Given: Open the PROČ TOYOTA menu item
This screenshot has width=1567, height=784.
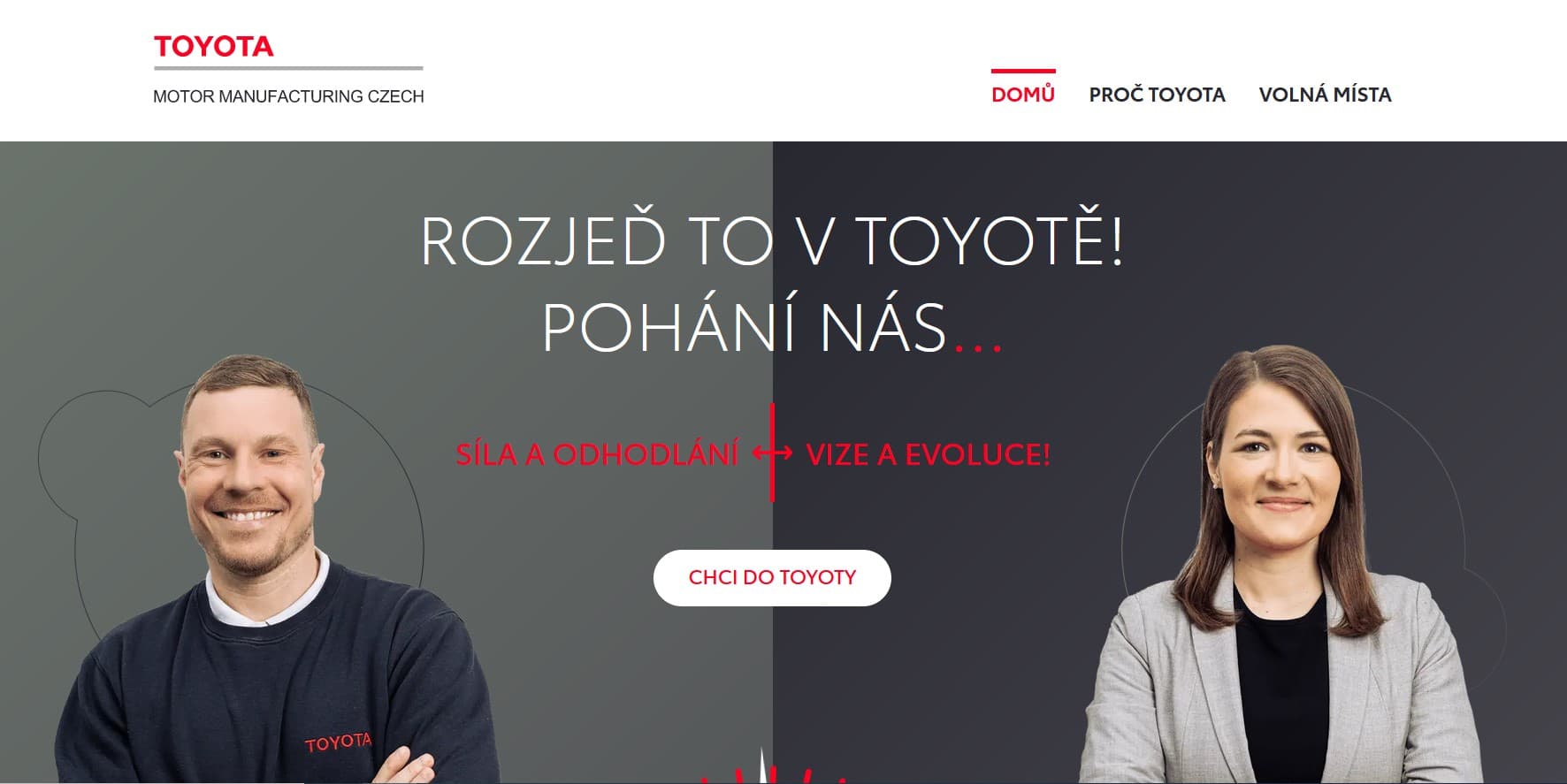Looking at the screenshot, I should tap(1157, 95).
